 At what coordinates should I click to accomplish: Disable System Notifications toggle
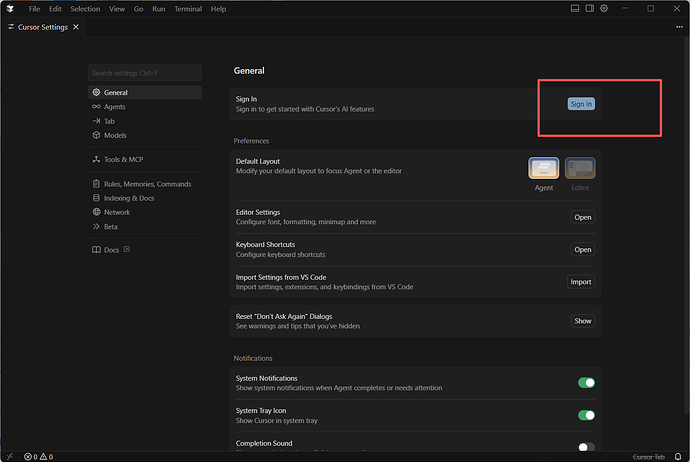tap(586, 383)
